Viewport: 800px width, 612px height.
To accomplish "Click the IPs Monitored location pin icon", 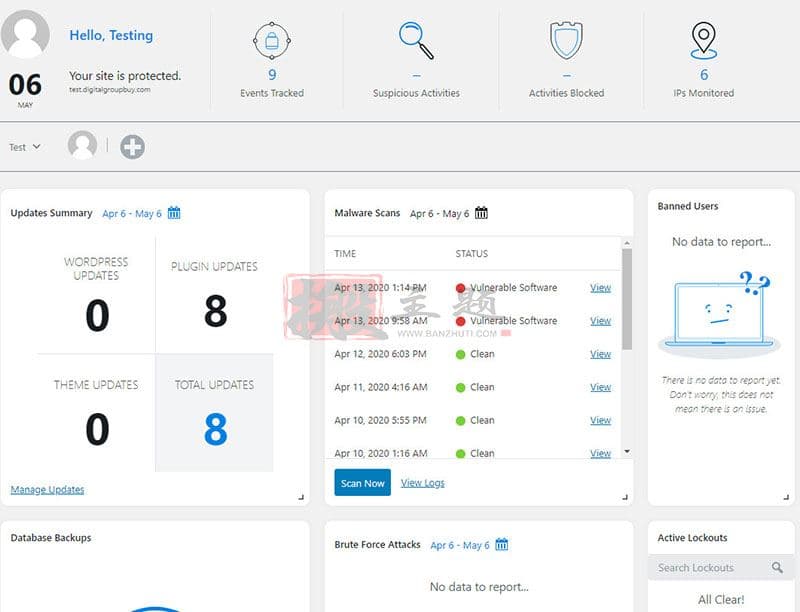I will [704, 40].
